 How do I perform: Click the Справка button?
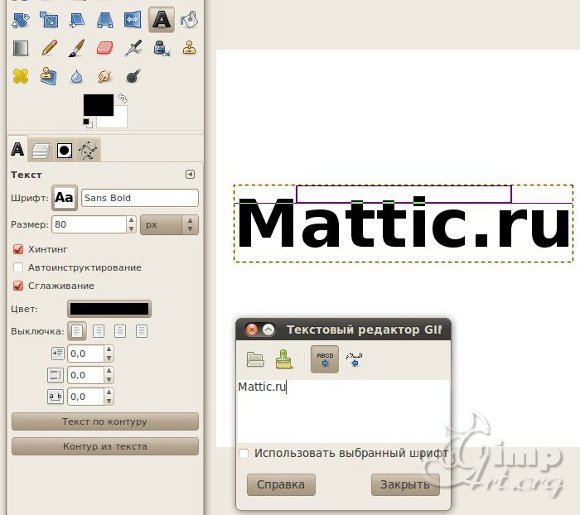click(x=281, y=484)
